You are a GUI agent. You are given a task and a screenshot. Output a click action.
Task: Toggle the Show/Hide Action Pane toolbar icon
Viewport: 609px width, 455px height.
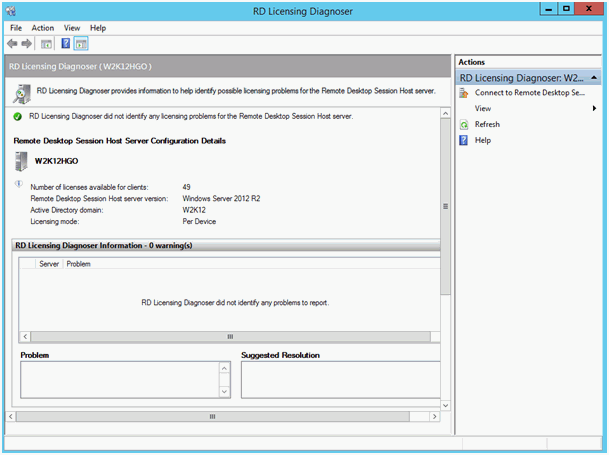(81, 44)
